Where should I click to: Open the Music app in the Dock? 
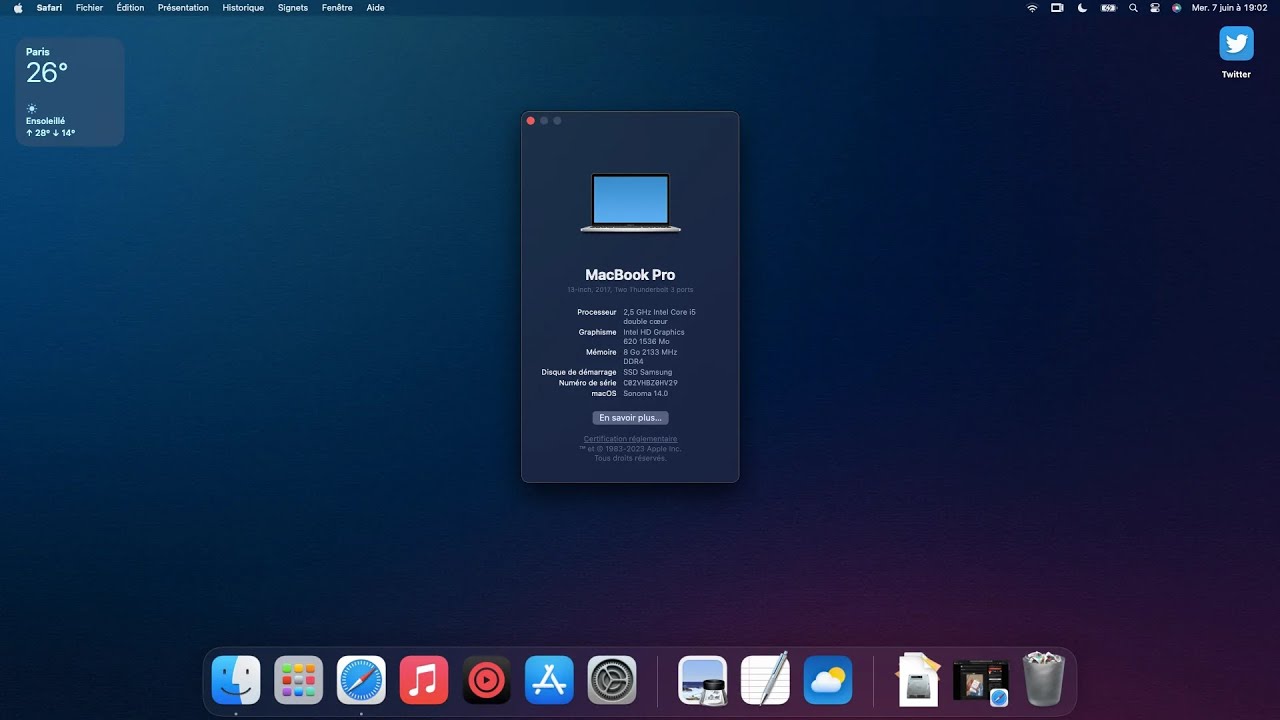tap(424, 680)
